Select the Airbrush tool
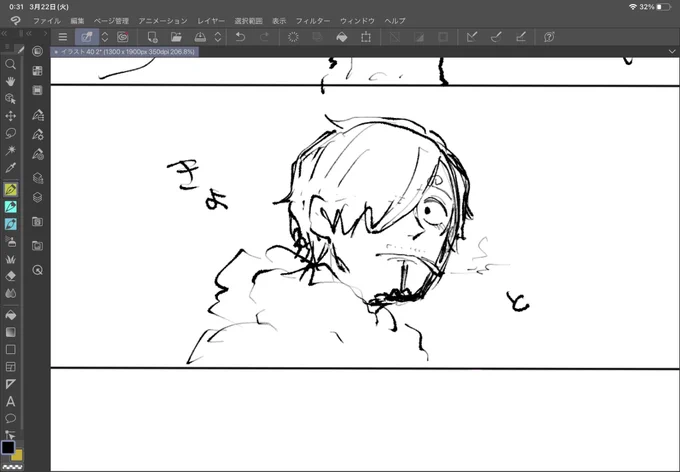The width and height of the screenshot is (680, 472). point(10,242)
